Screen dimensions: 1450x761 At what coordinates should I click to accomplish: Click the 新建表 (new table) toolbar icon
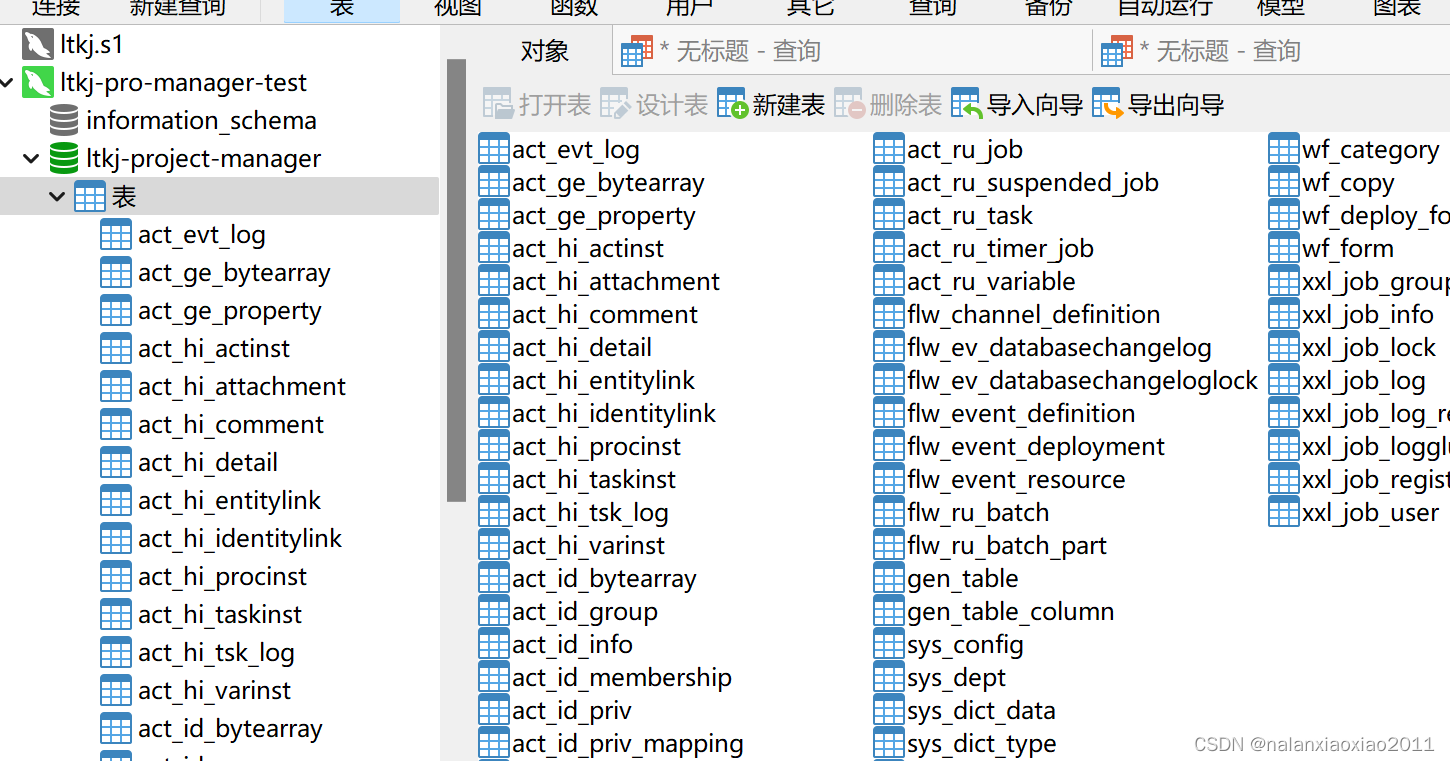tap(732, 105)
